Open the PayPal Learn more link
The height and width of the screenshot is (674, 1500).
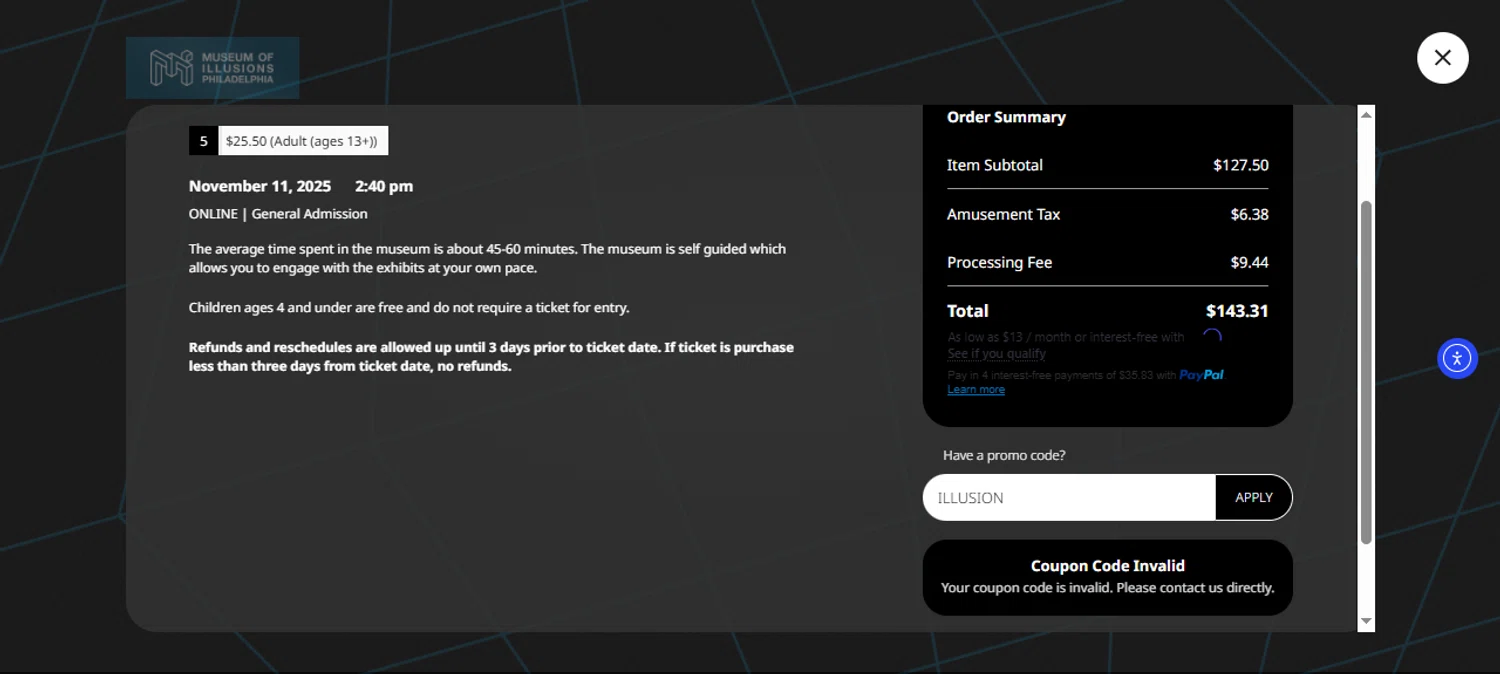(976, 390)
